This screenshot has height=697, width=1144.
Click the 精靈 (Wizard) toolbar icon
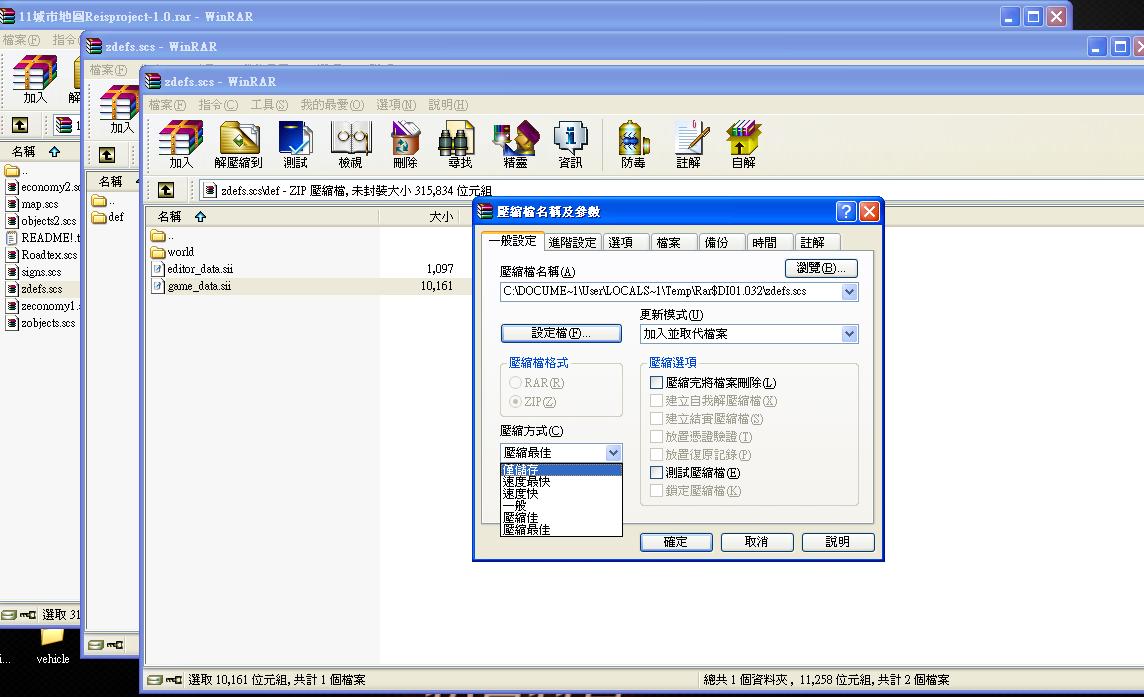click(x=515, y=145)
